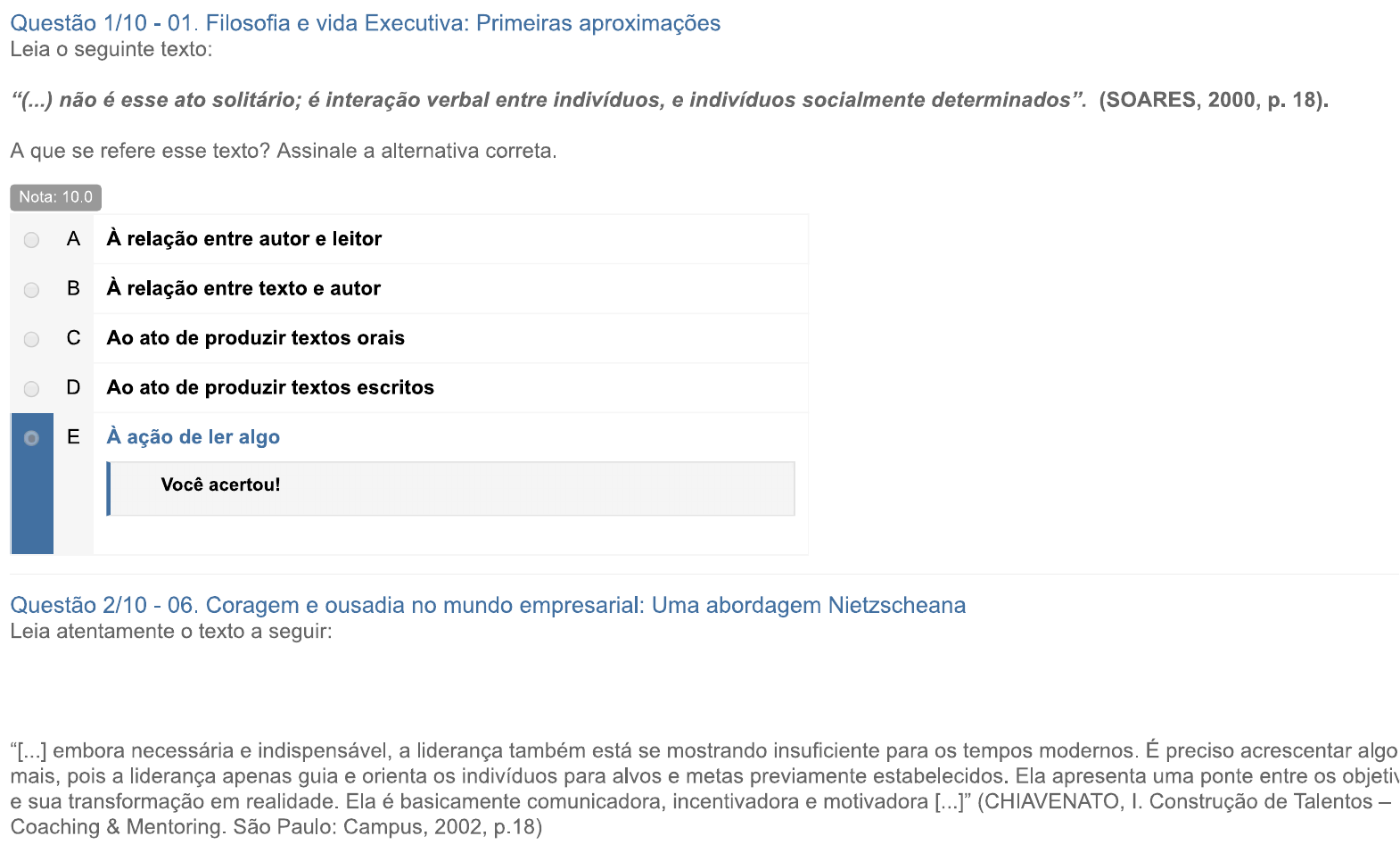Click the 'Você acertou!' feedback box
Screen dimensions: 1400x861
click(450, 488)
